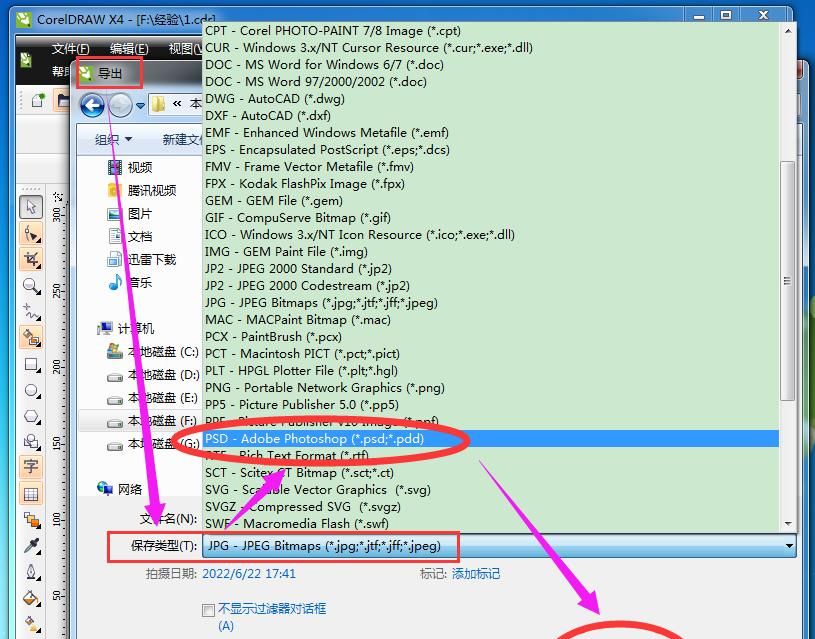Open the 腾讯视频 folder

click(141, 190)
